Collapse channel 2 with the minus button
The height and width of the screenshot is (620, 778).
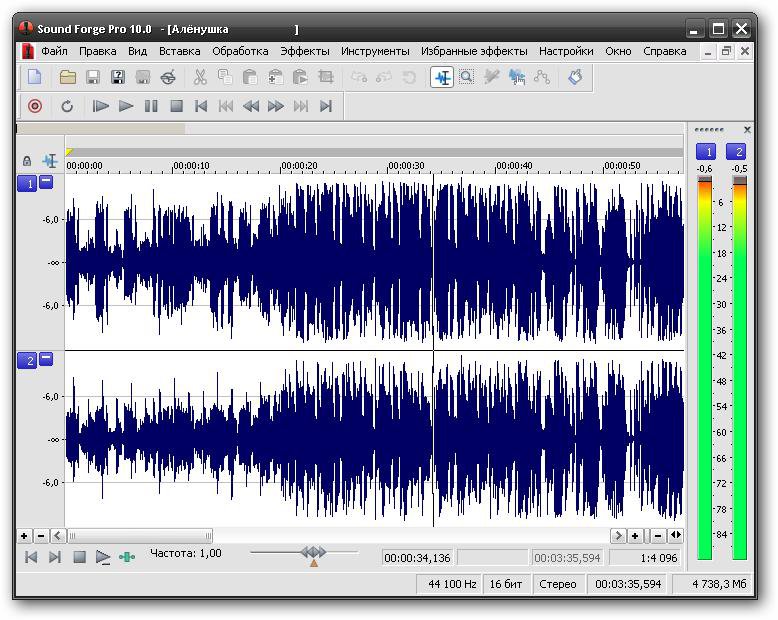(x=46, y=359)
